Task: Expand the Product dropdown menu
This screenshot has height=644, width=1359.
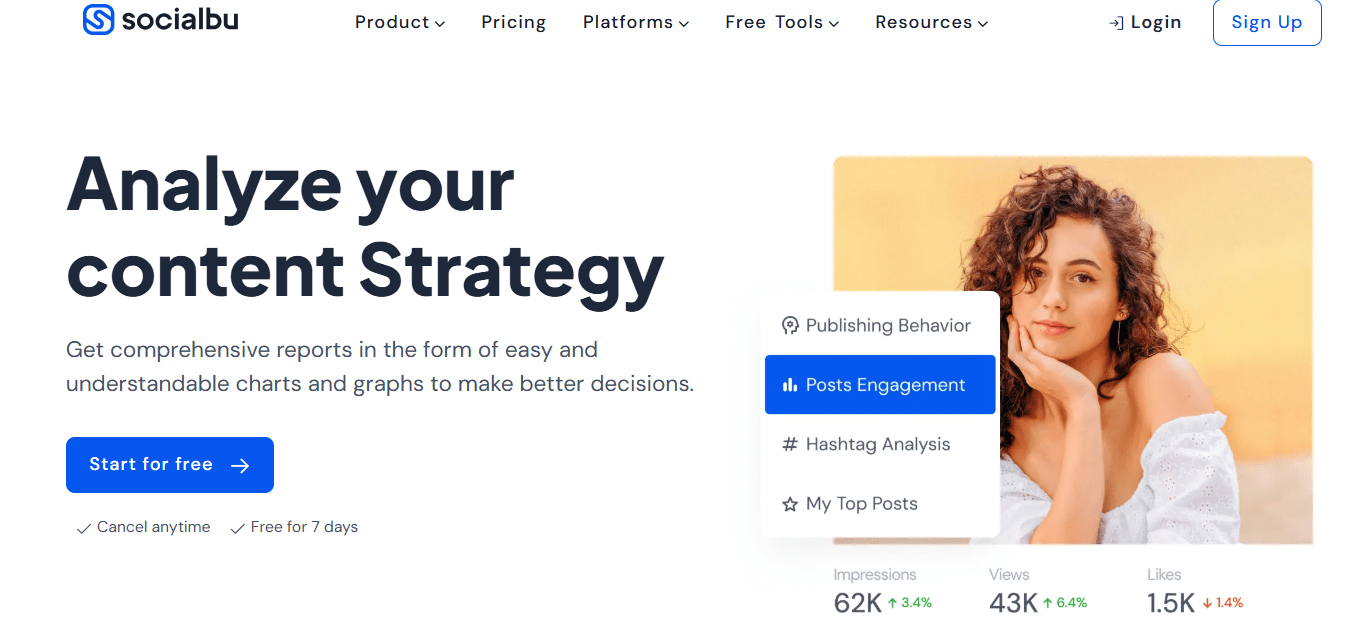Action: [400, 22]
